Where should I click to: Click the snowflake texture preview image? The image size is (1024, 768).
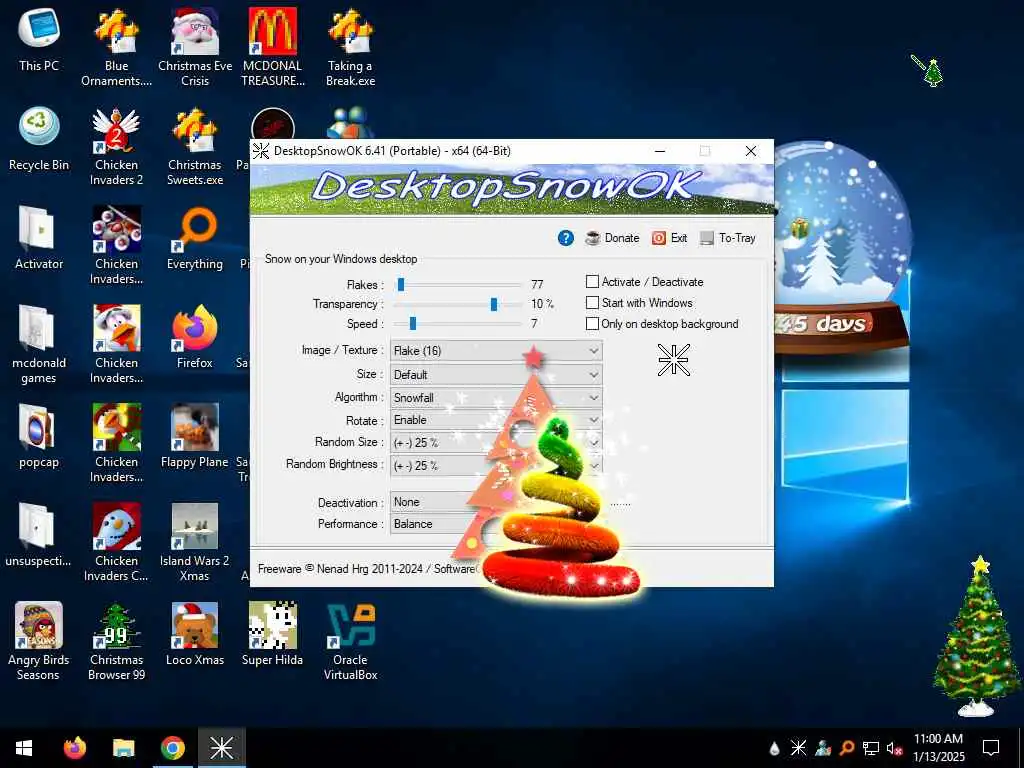[x=673, y=360]
